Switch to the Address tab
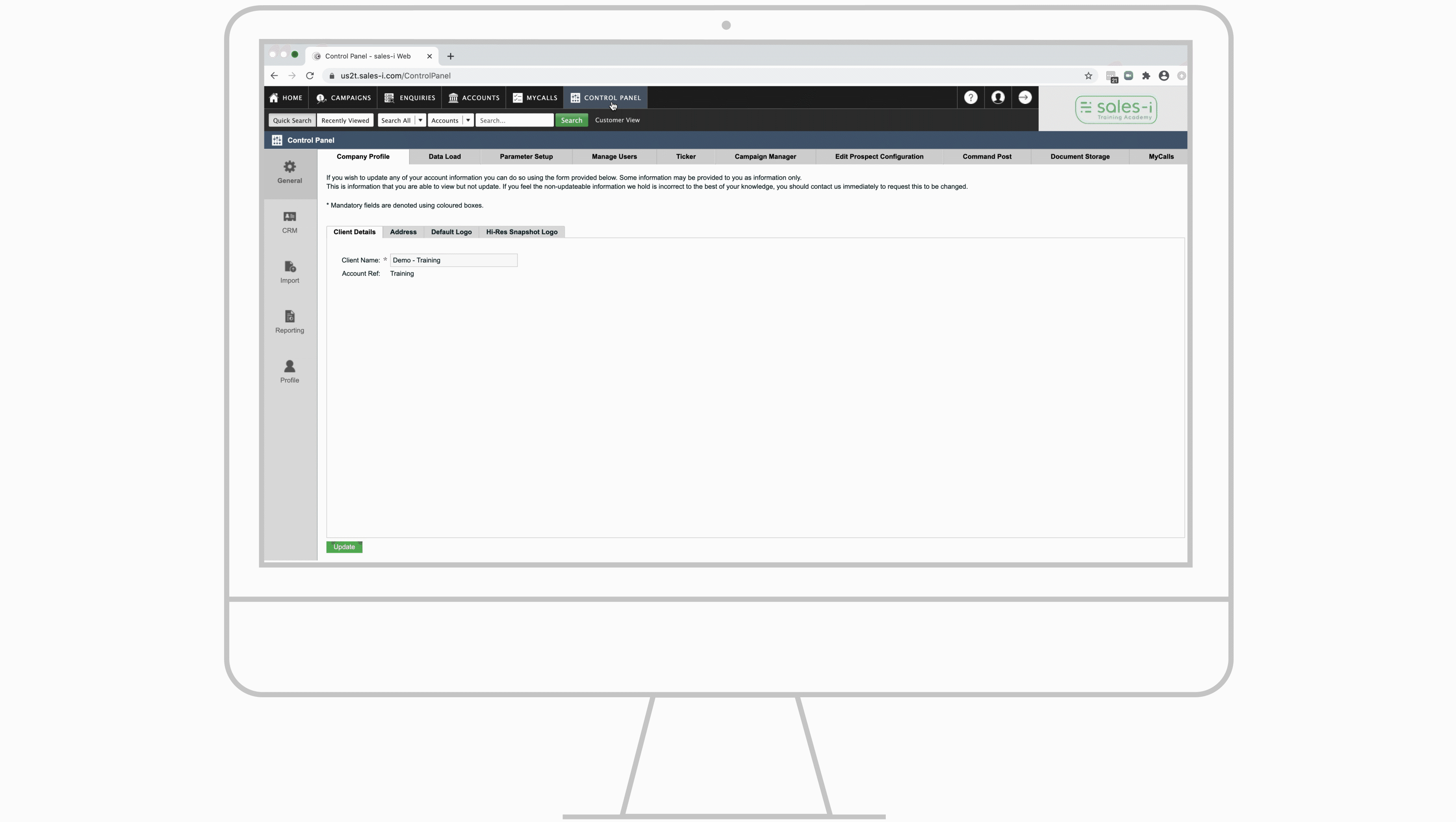The width and height of the screenshot is (1456, 822). point(403,232)
